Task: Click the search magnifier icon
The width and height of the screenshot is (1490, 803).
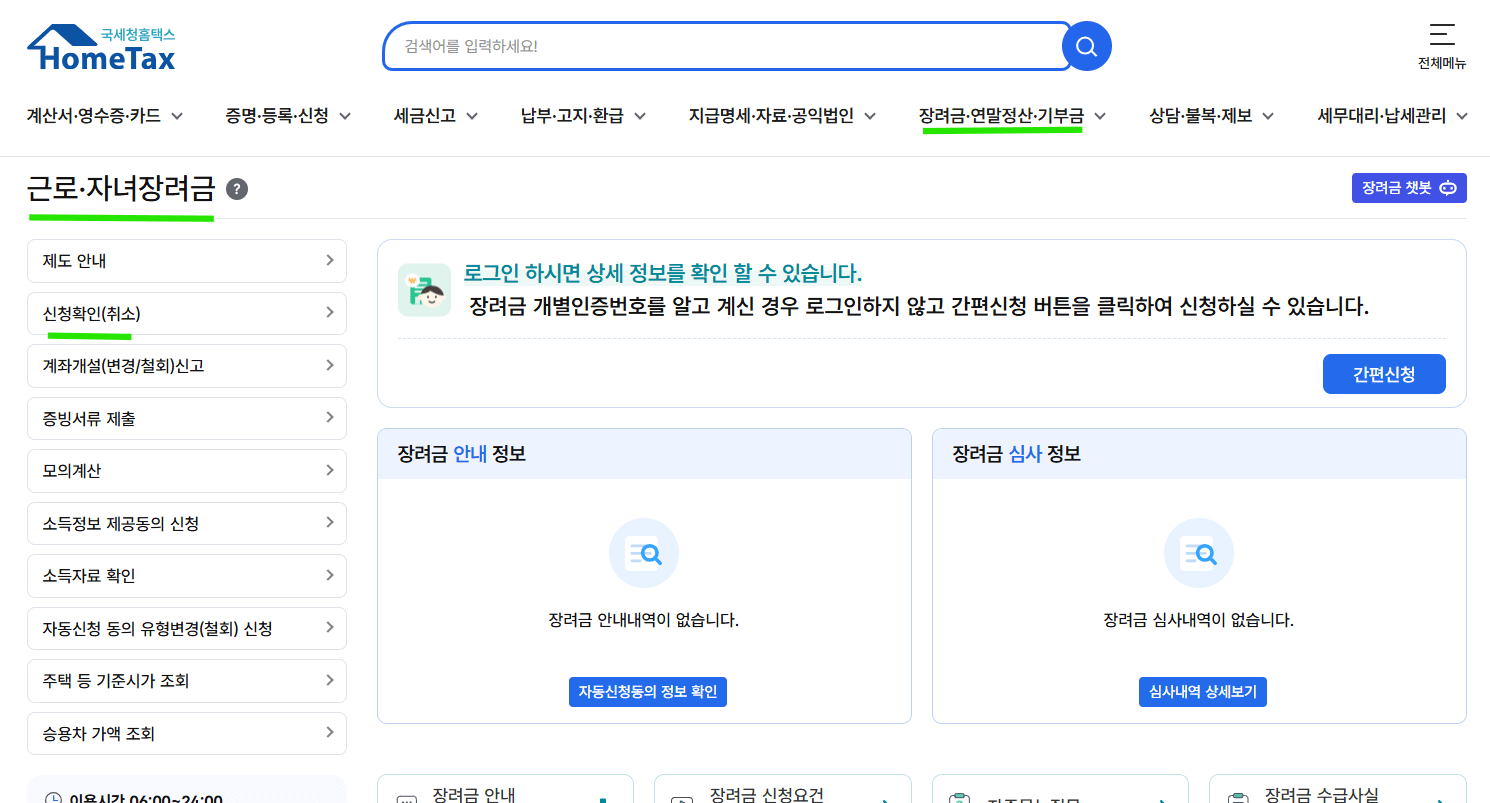Action: [1086, 45]
